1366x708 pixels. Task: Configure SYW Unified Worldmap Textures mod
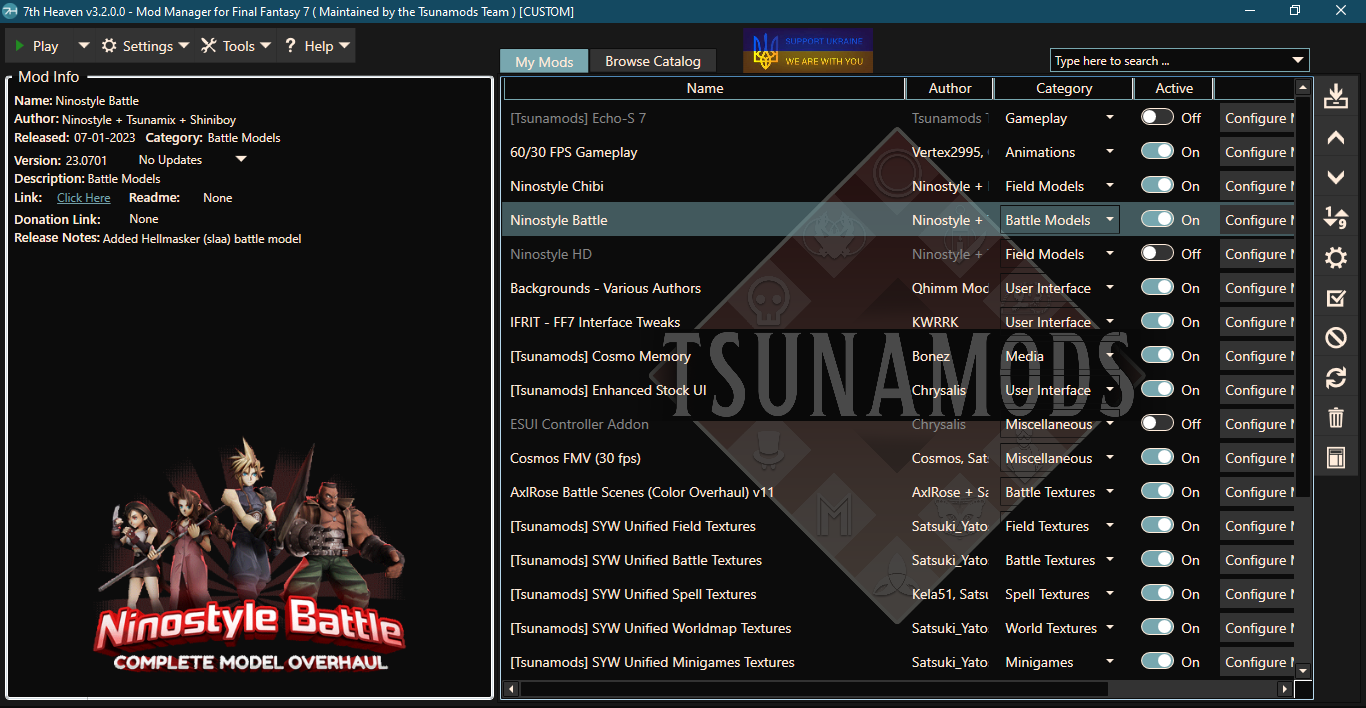tap(1256, 628)
